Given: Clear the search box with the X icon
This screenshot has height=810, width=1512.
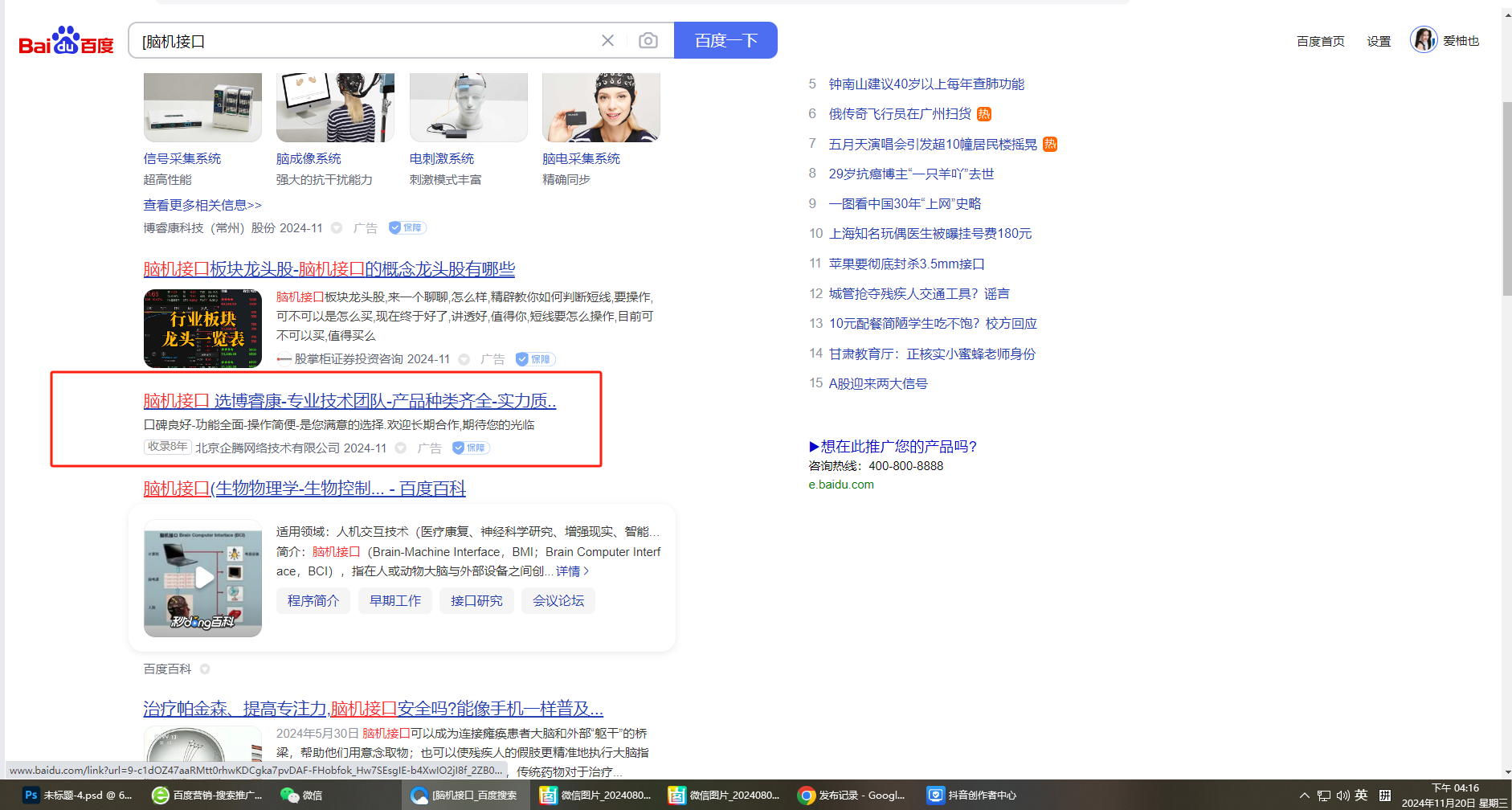Looking at the screenshot, I should (607, 41).
